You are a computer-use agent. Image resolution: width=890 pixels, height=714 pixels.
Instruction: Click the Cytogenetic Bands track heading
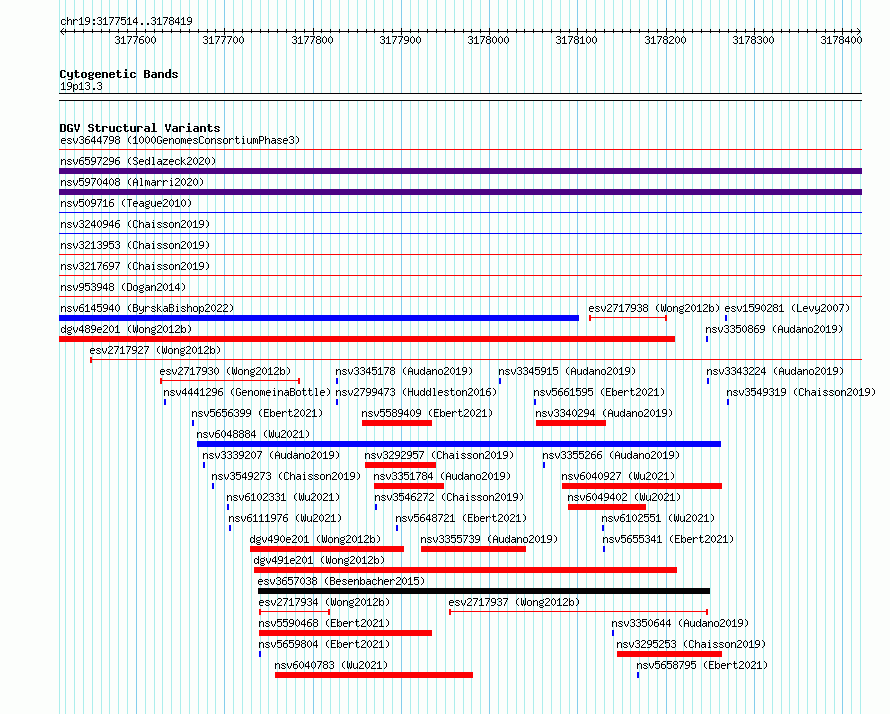click(x=118, y=74)
